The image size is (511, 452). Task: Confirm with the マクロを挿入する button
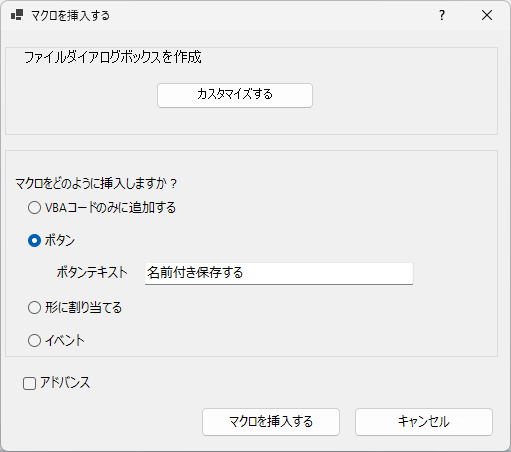pos(271,422)
